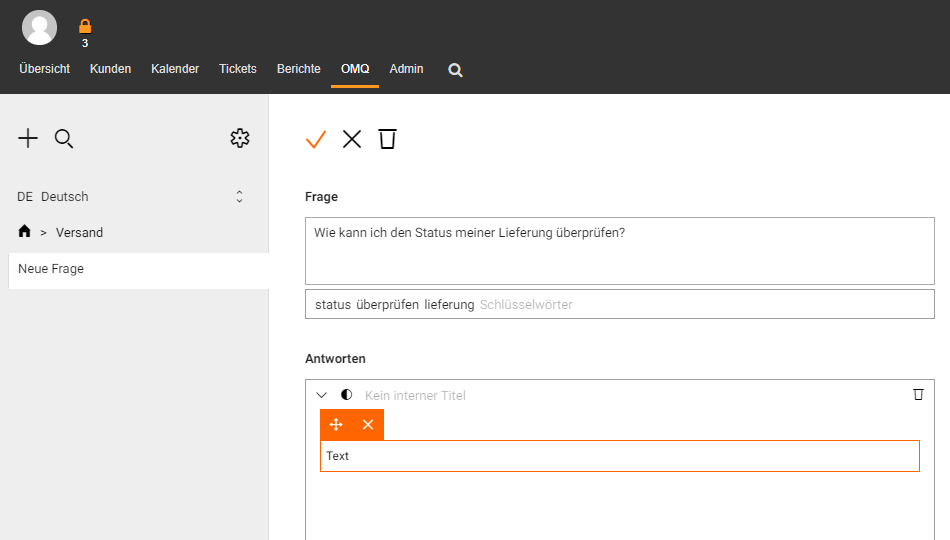Image resolution: width=950 pixels, height=540 pixels.
Task: Open the DE Deutsch language selector
Action: [130, 196]
